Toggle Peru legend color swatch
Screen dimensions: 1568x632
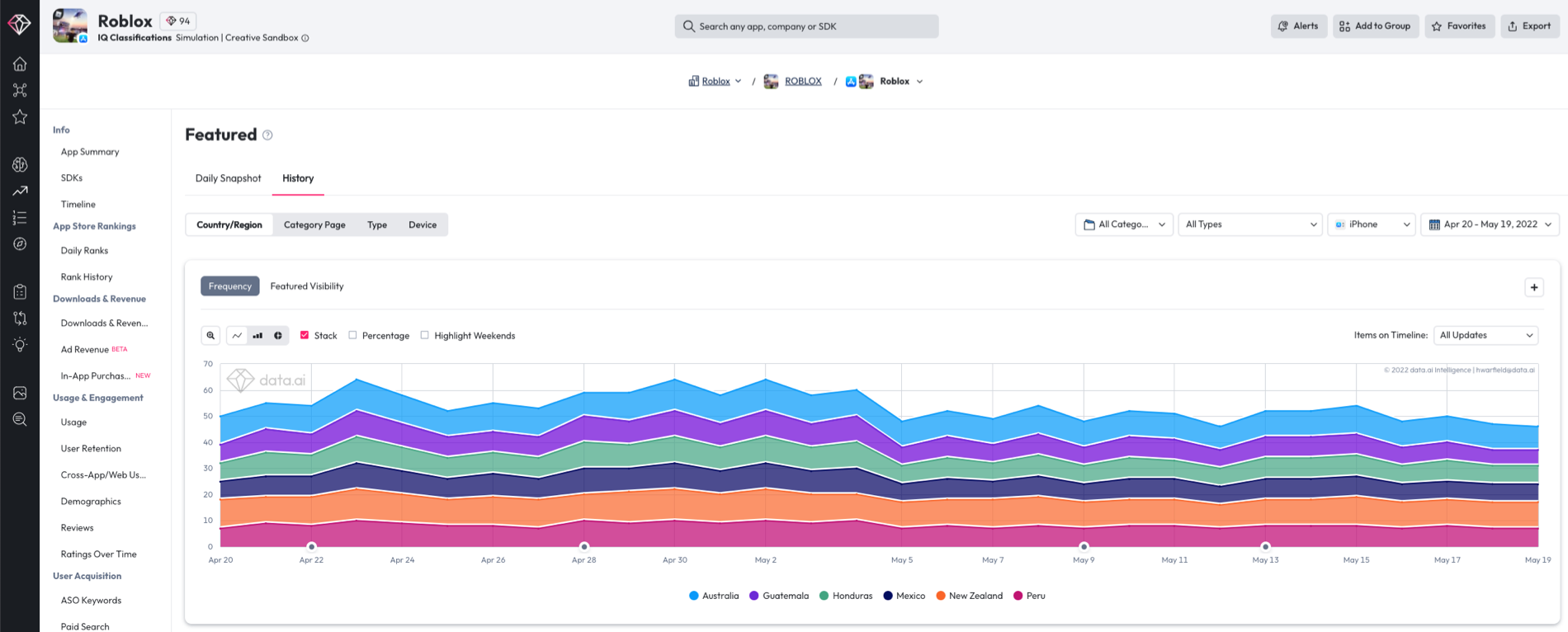coord(1018,596)
